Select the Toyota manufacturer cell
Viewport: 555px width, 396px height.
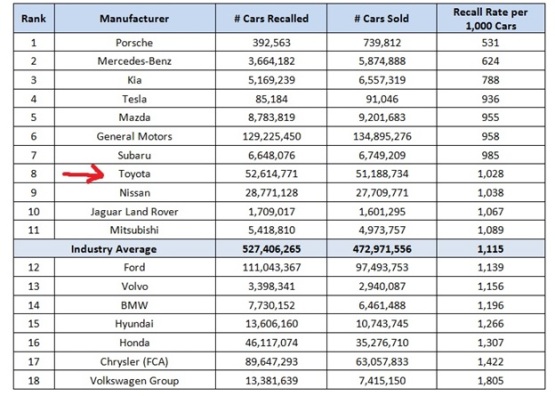135,174
